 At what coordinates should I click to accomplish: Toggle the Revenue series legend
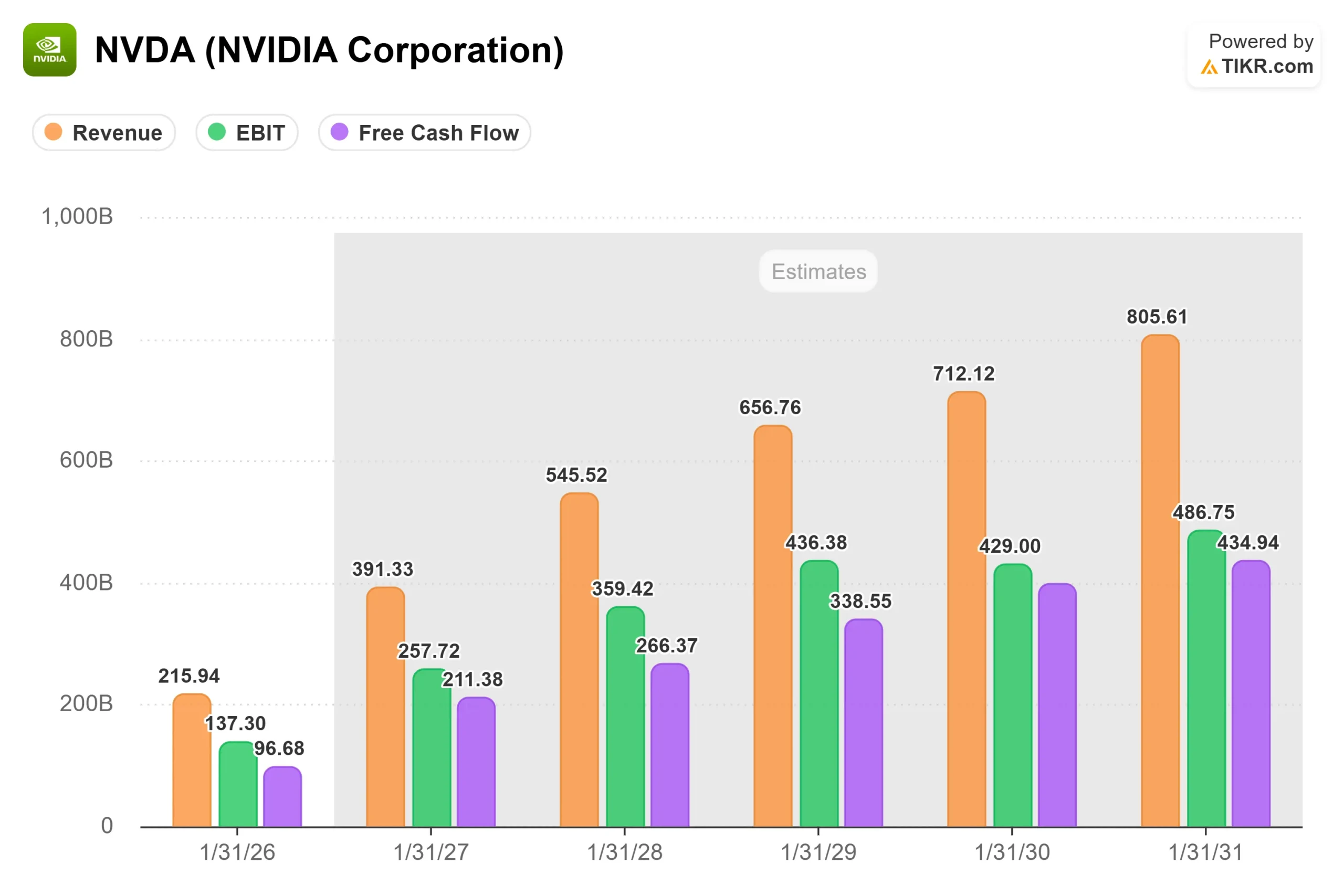click(104, 133)
